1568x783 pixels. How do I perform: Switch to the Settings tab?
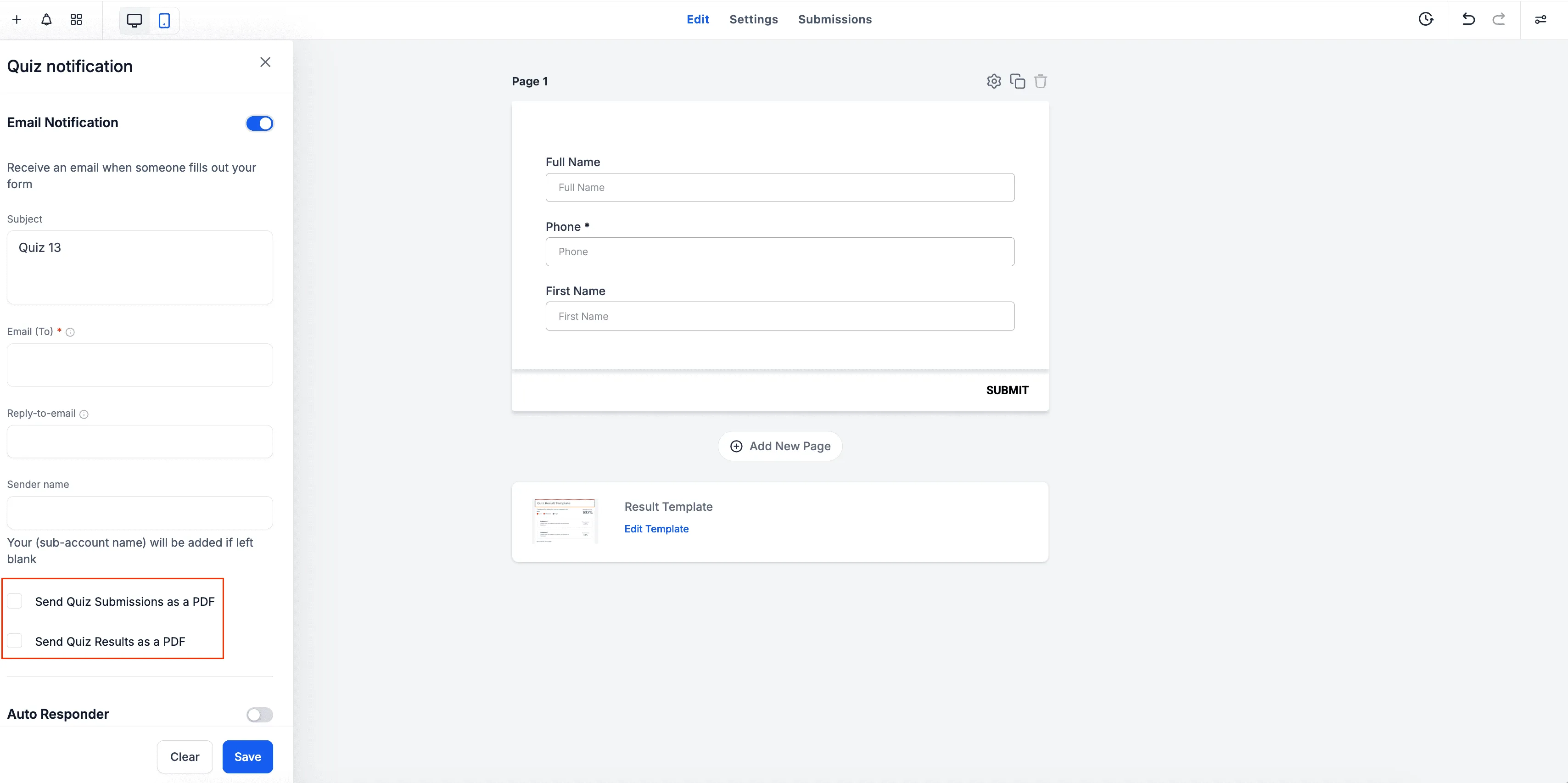click(753, 19)
